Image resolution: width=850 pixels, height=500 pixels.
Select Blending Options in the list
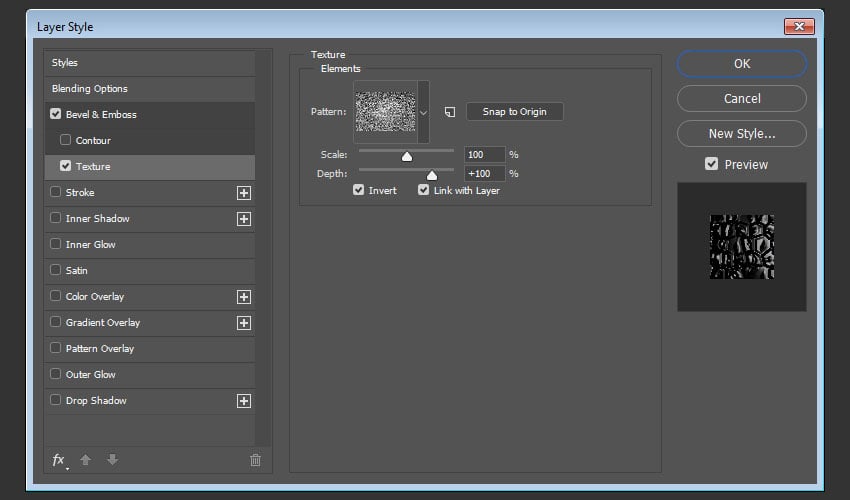point(90,89)
